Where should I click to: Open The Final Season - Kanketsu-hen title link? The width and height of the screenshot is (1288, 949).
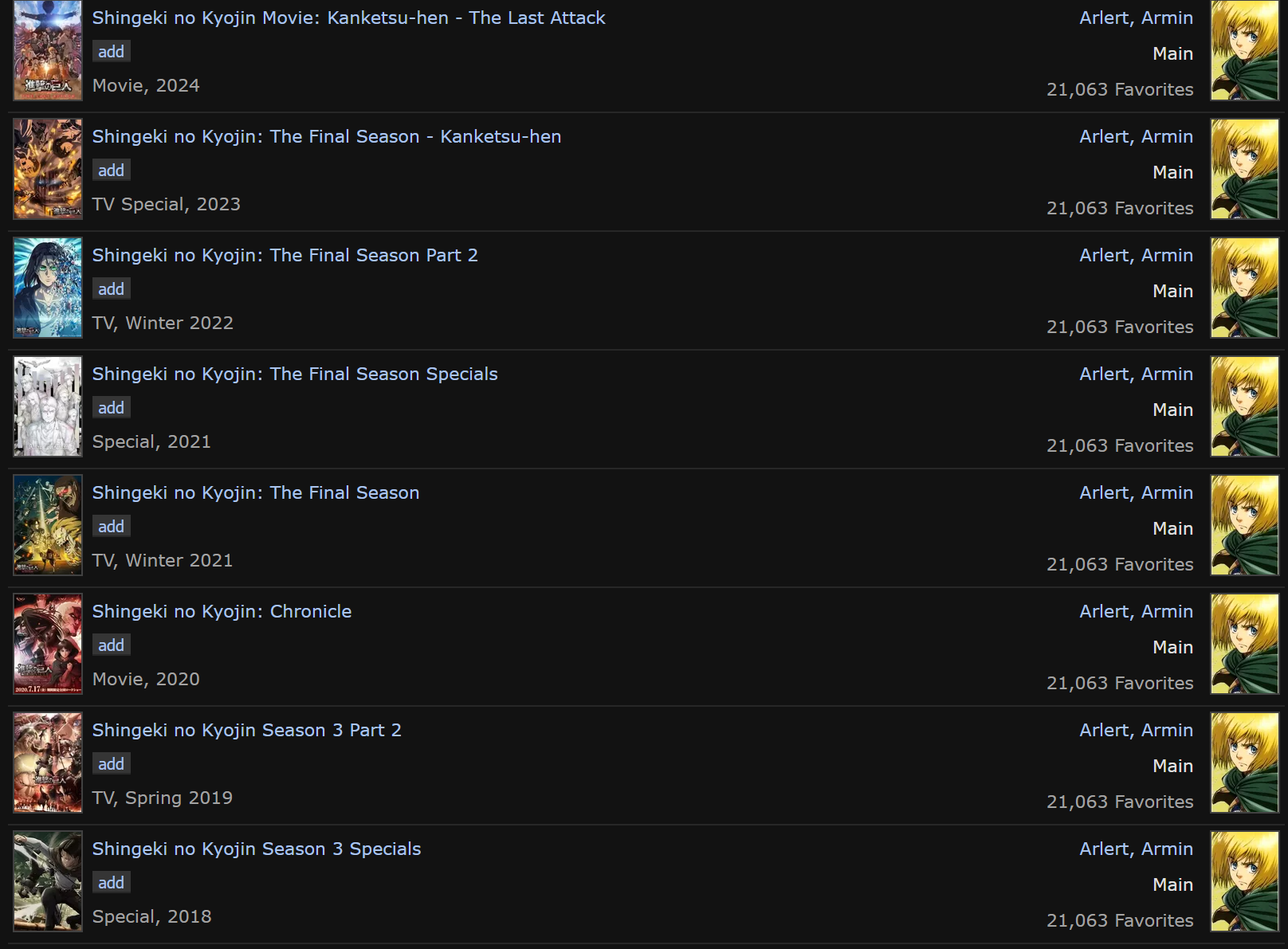(x=326, y=136)
